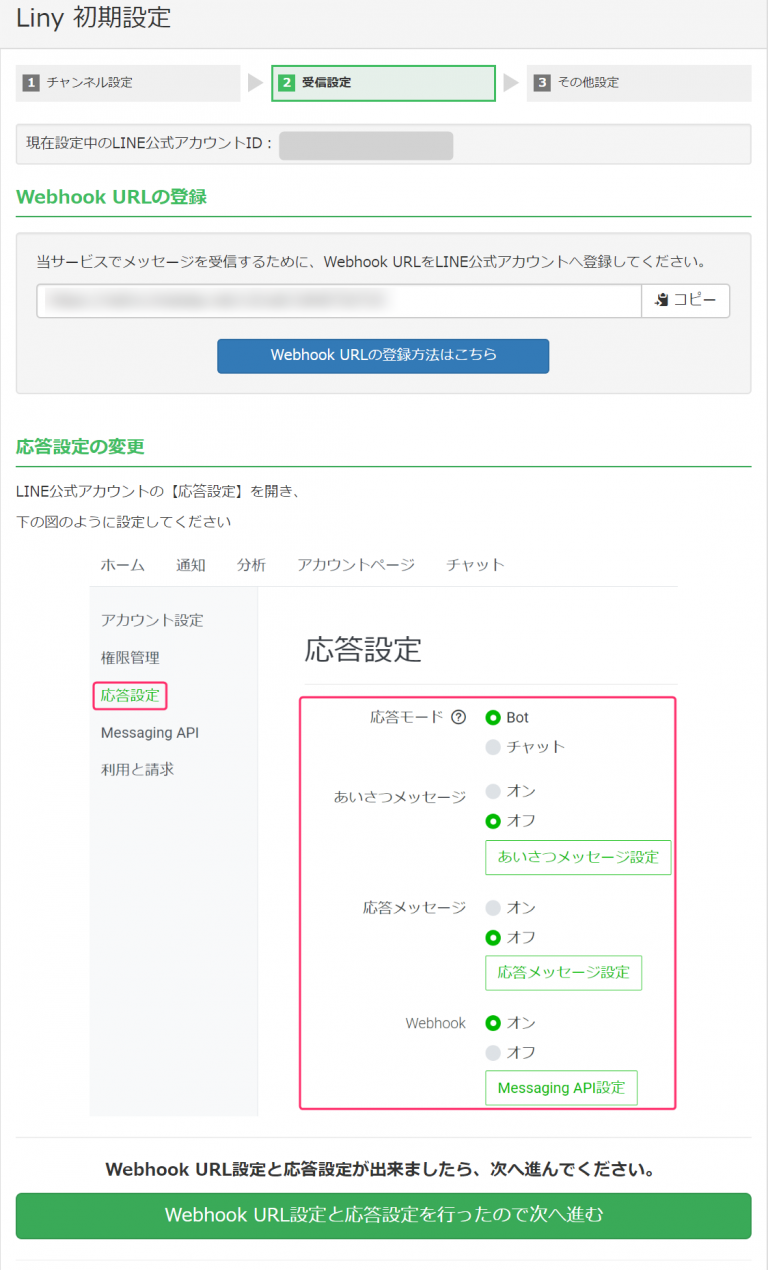The image size is (768, 1270).
Task: Turn 応答メッセージ on
Action: pyautogui.click(x=493, y=909)
